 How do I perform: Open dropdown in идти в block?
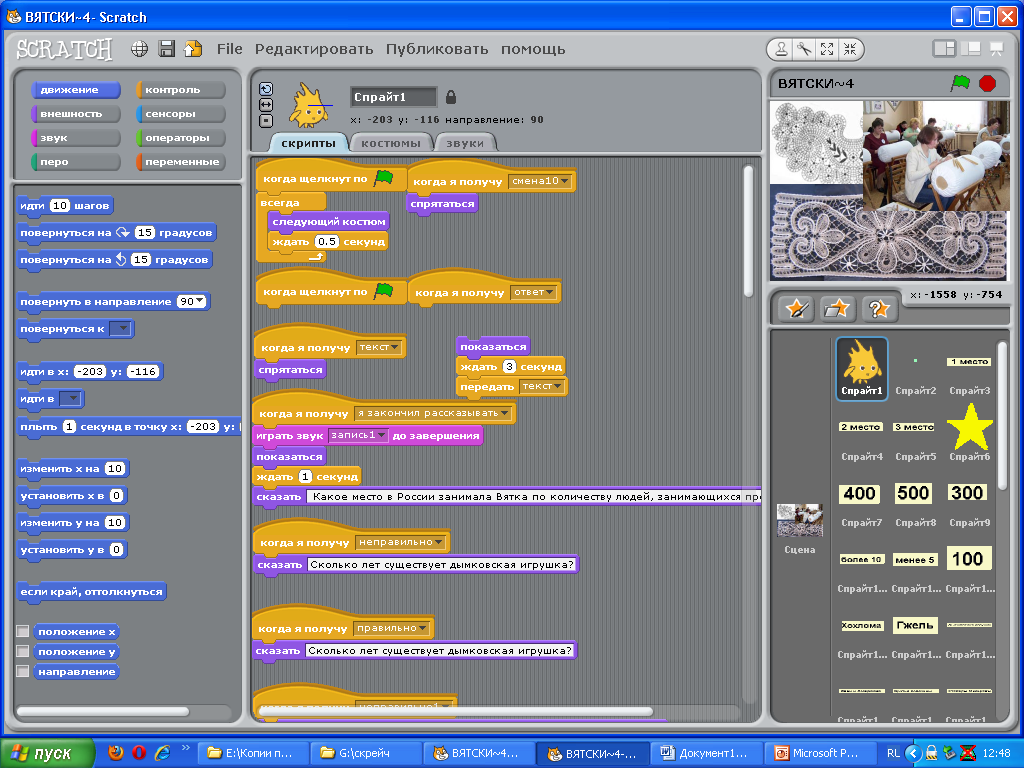click(x=70, y=398)
